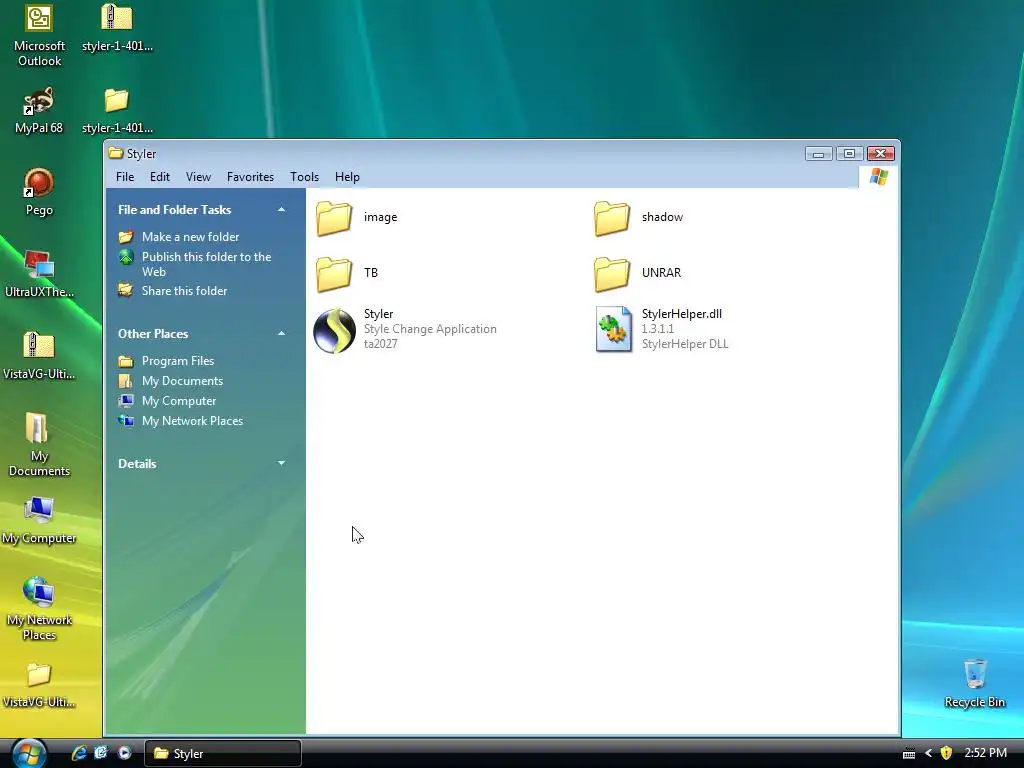Click the 'ta2027' company text

(380, 344)
